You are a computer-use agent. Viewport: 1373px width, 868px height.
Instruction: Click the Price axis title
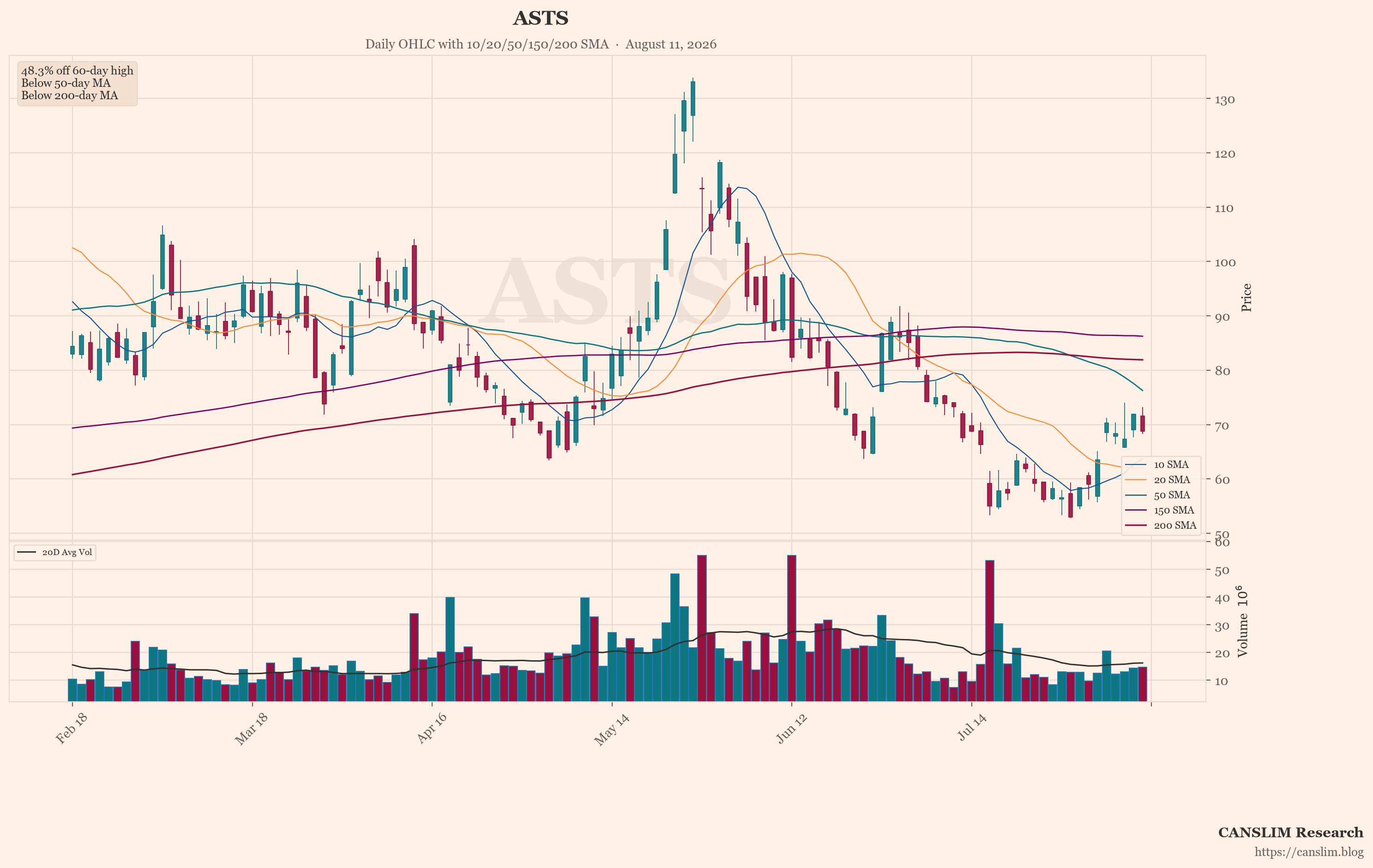[x=1247, y=297]
